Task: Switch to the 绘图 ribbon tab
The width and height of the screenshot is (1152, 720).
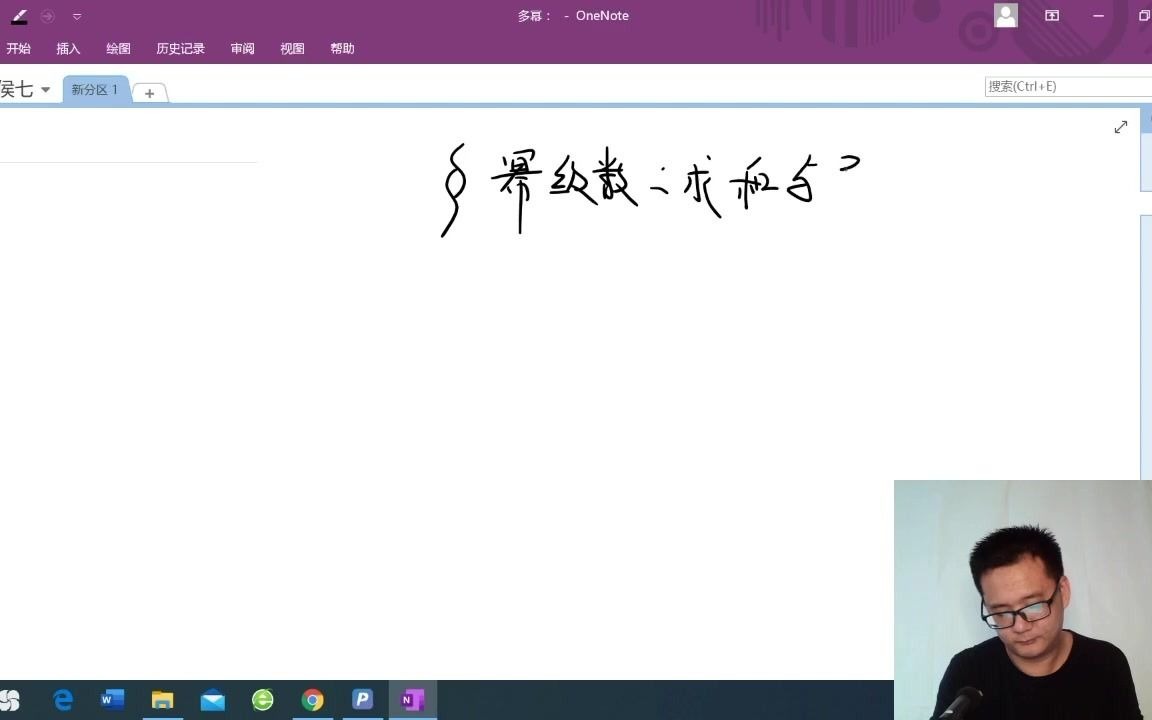Action: coord(118,48)
